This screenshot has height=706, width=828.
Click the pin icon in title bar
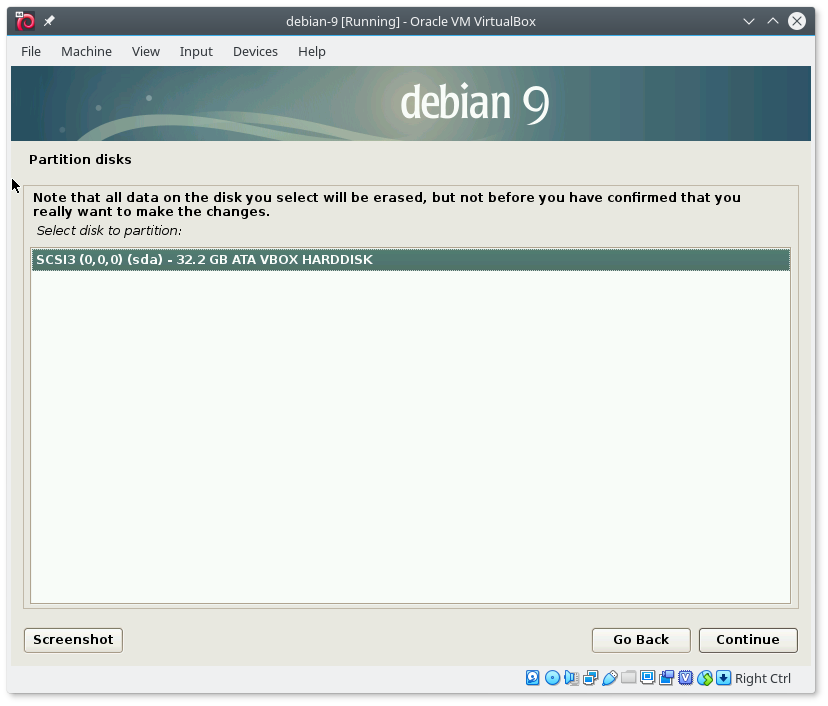[50, 21]
